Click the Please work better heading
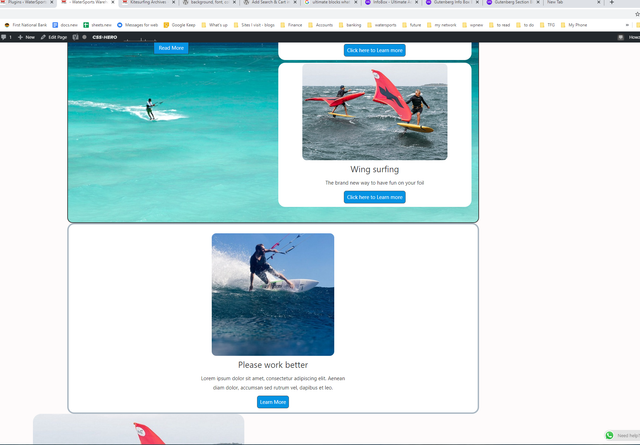This screenshot has width=640, height=445. point(273,365)
